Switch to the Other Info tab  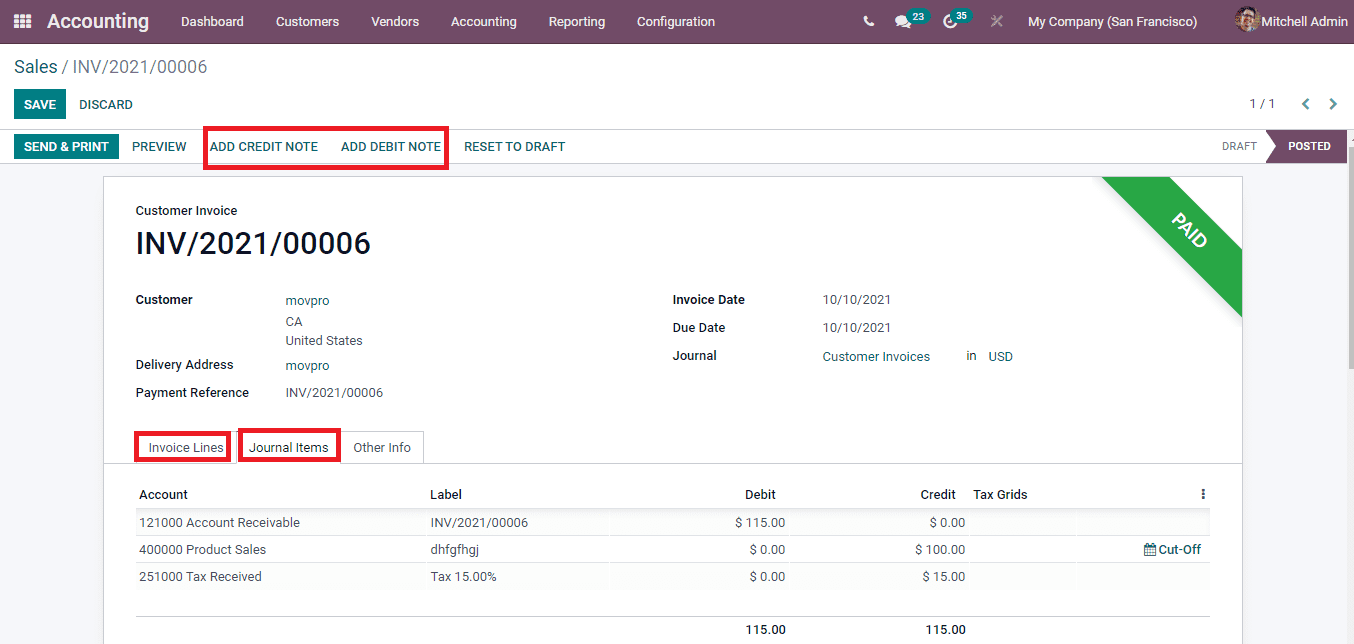coord(382,447)
